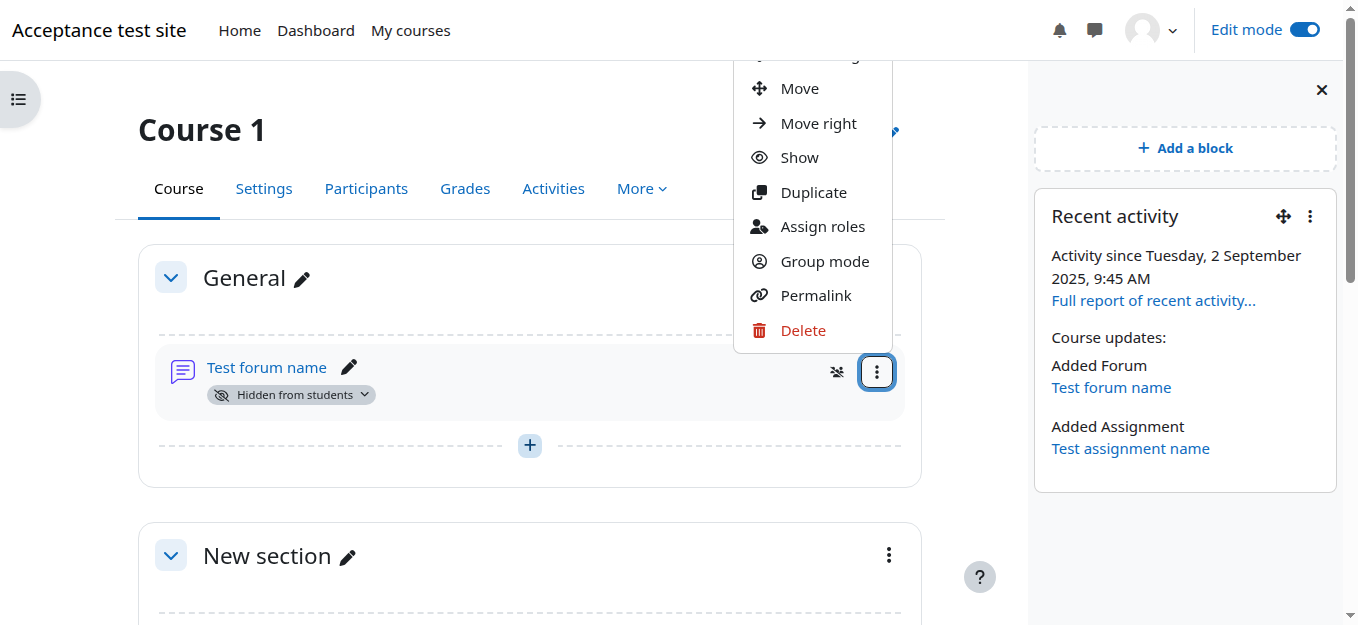The width and height of the screenshot is (1358, 625).
Task: Open the course index drawer icon
Action: coord(18,99)
